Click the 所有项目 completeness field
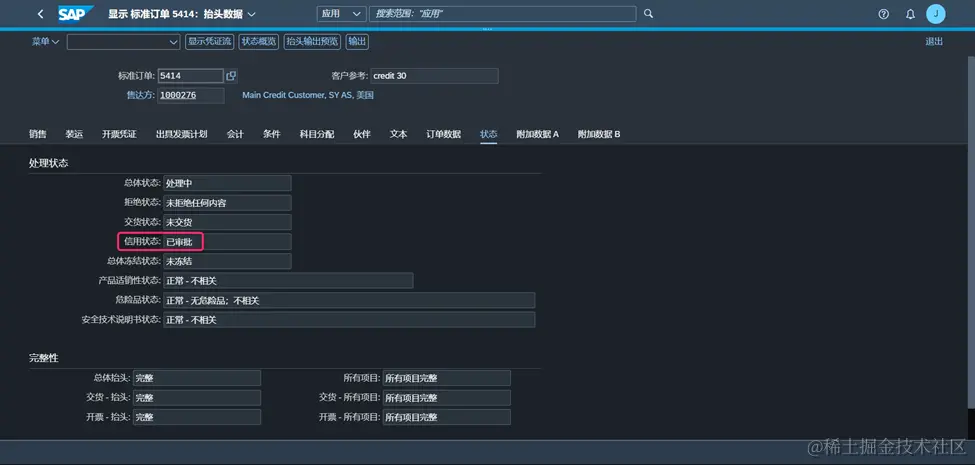 (x=446, y=378)
